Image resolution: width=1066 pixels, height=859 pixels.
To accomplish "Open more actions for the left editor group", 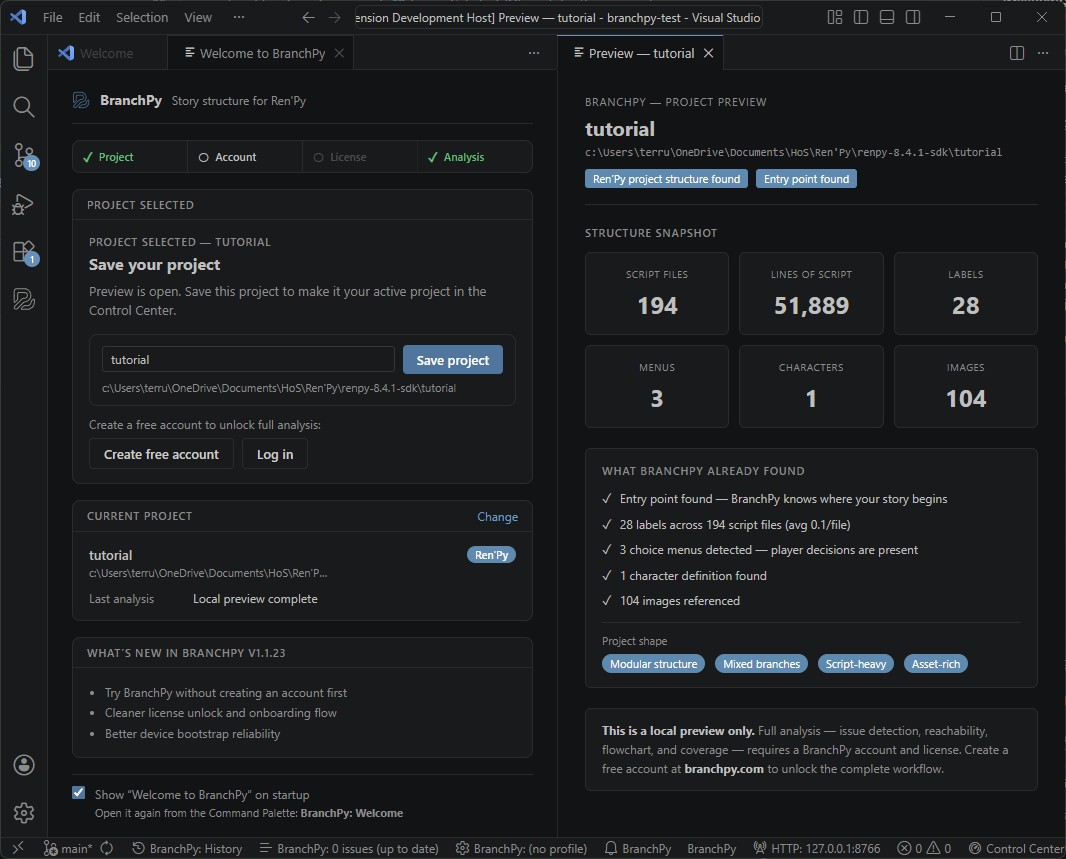I will pos(534,54).
